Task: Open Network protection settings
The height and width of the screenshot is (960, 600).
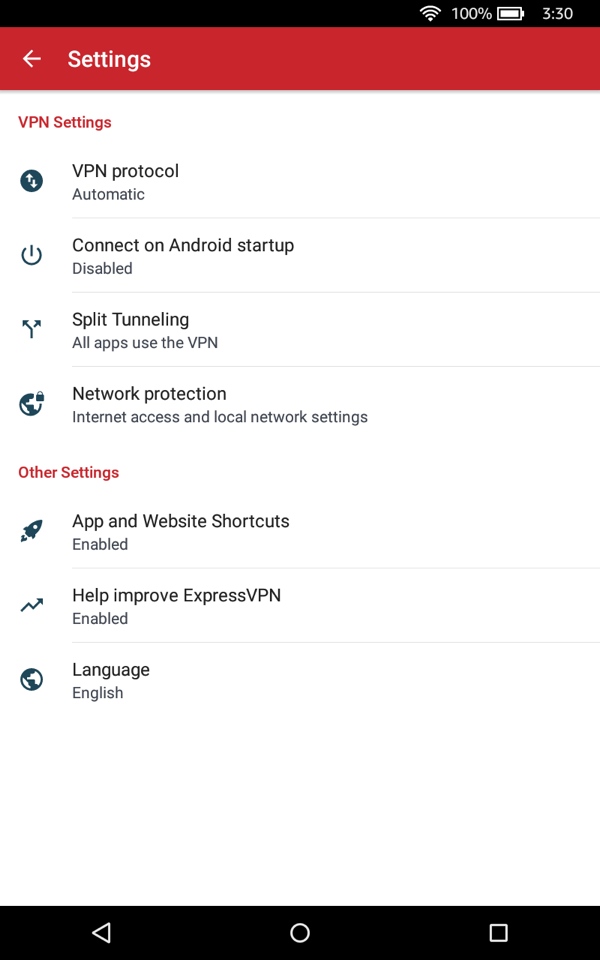Action: pyautogui.click(x=300, y=404)
